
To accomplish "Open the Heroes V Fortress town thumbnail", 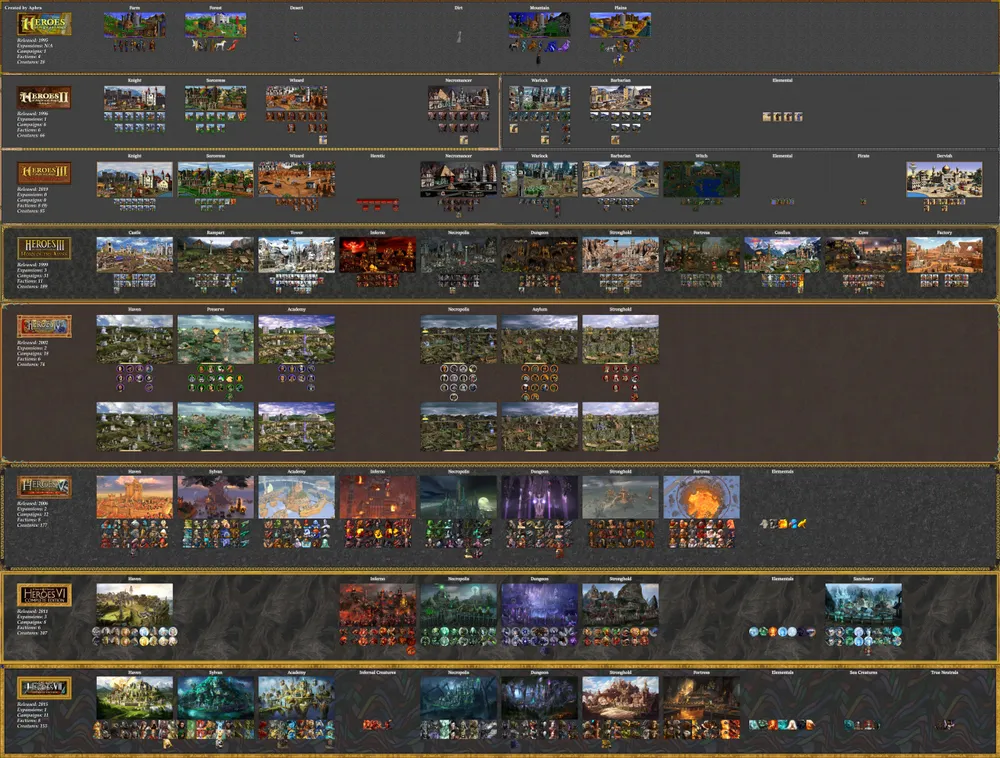I will click(x=701, y=497).
